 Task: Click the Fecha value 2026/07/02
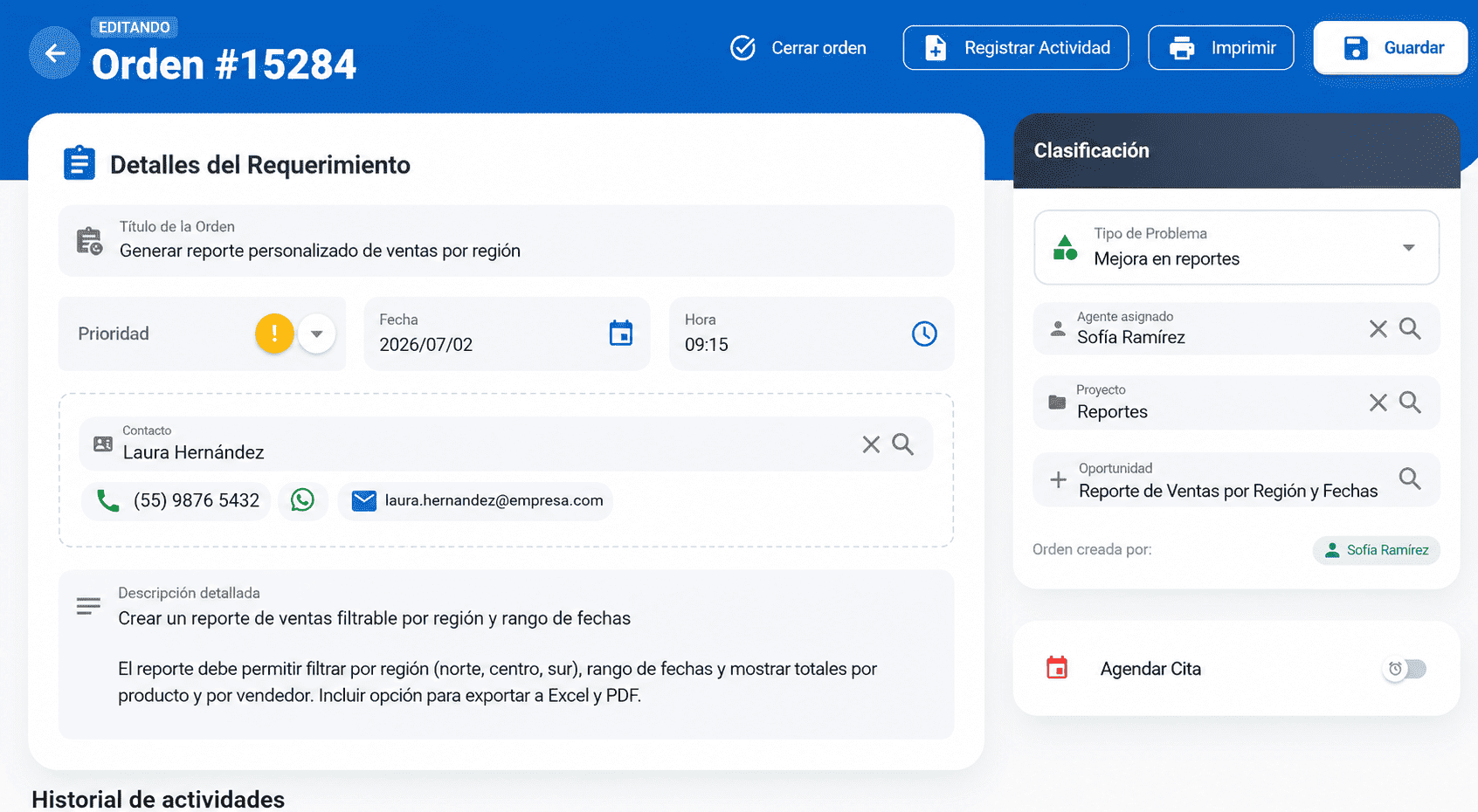(x=426, y=345)
